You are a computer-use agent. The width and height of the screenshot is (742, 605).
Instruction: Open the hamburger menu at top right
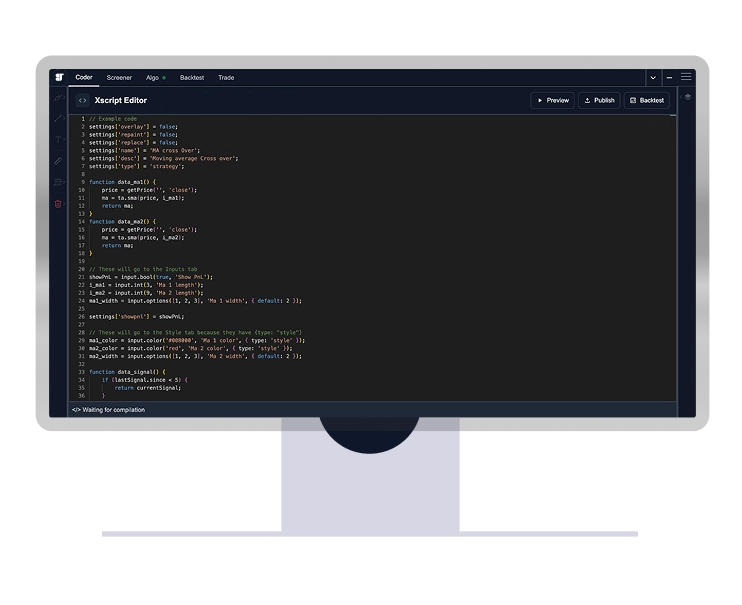pos(686,77)
